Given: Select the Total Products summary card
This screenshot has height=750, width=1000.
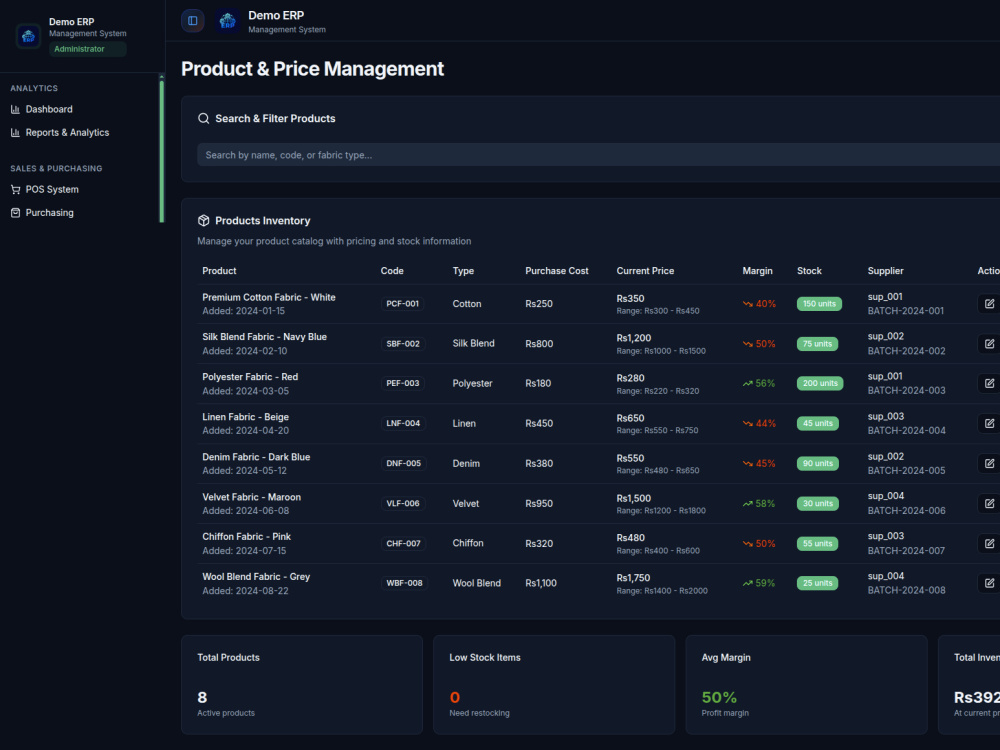Looking at the screenshot, I should coord(302,684).
